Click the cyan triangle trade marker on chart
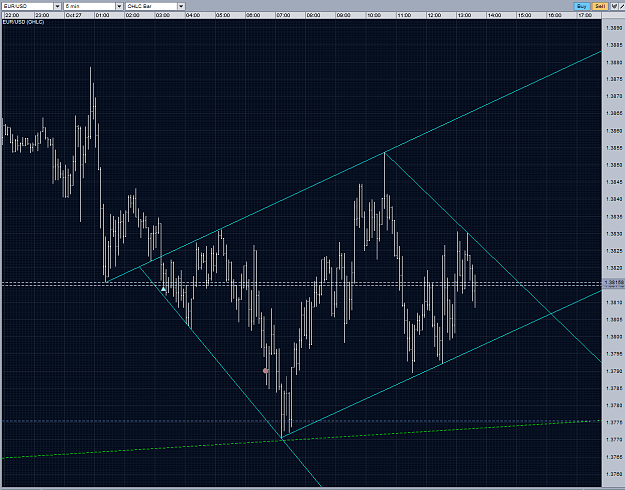This screenshot has height=490, width=625. coord(163,288)
